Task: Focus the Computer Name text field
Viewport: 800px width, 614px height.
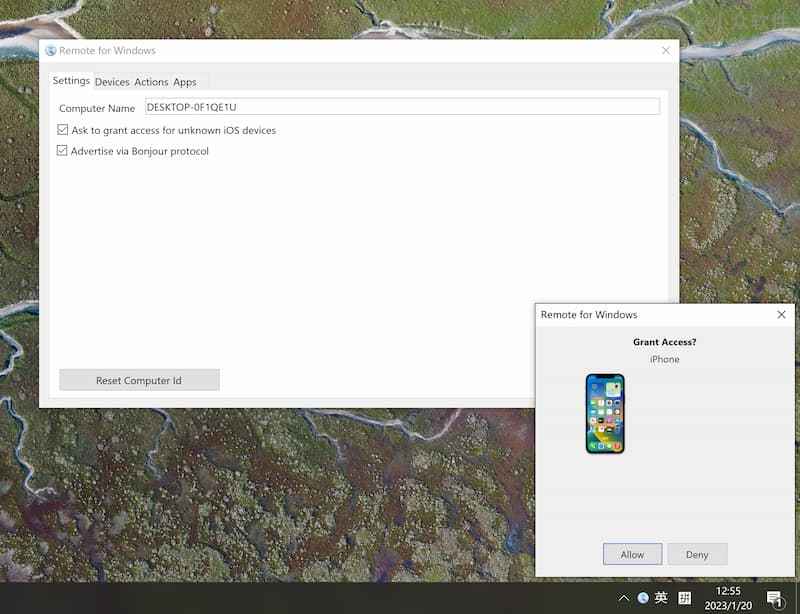Action: [401, 107]
